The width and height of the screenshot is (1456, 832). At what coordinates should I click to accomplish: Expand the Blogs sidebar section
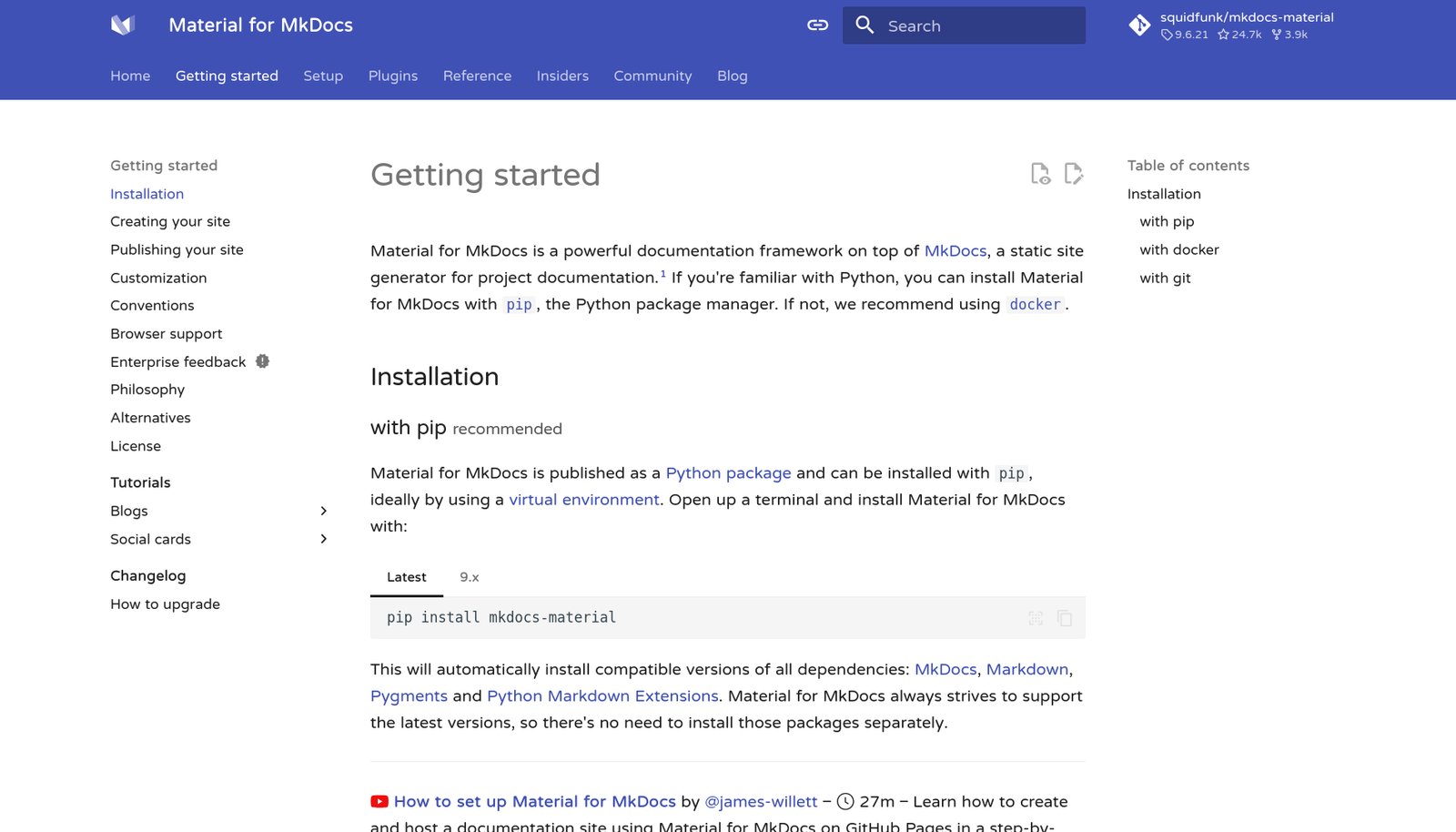(x=323, y=511)
